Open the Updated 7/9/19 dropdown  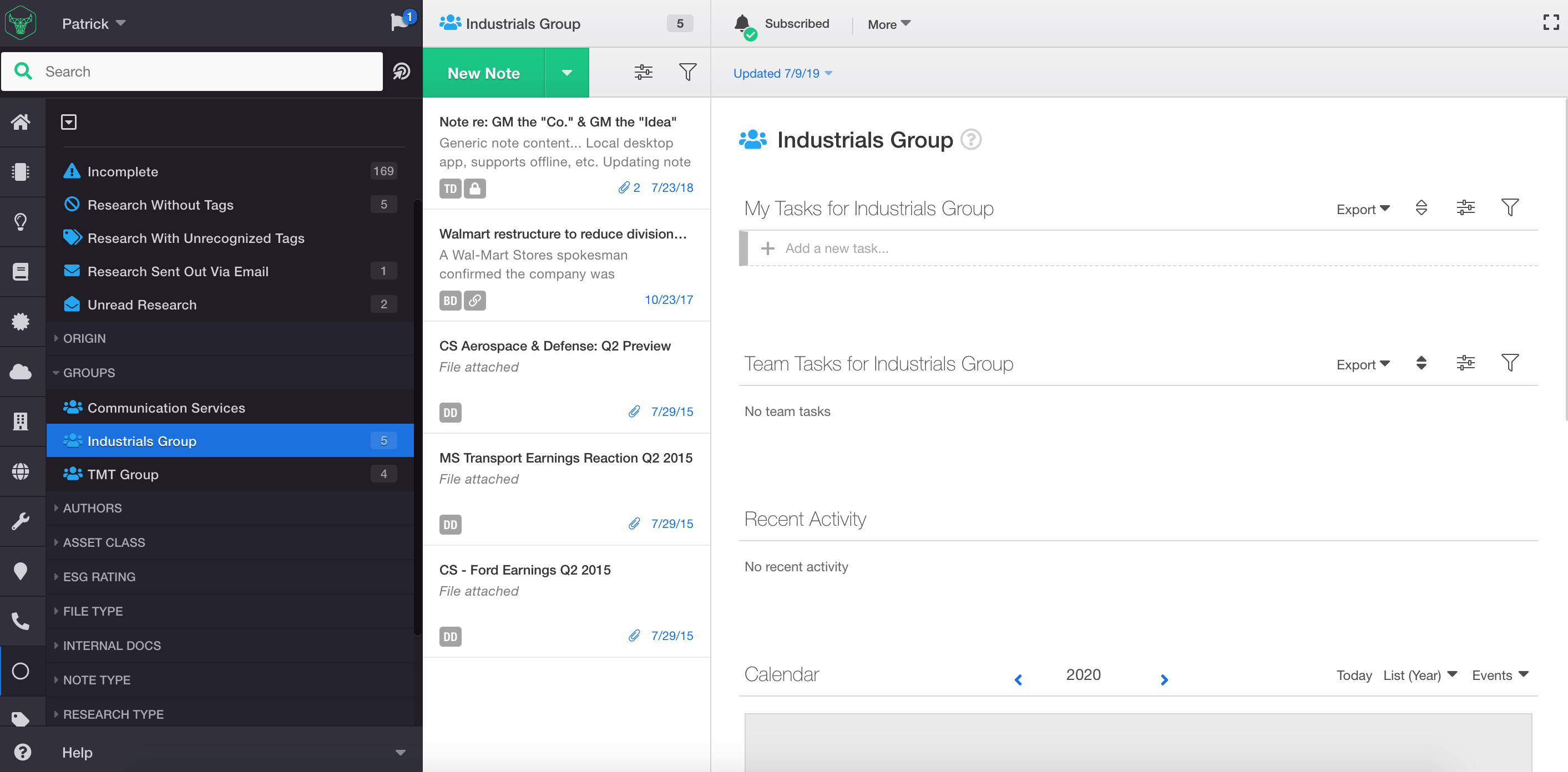782,74
